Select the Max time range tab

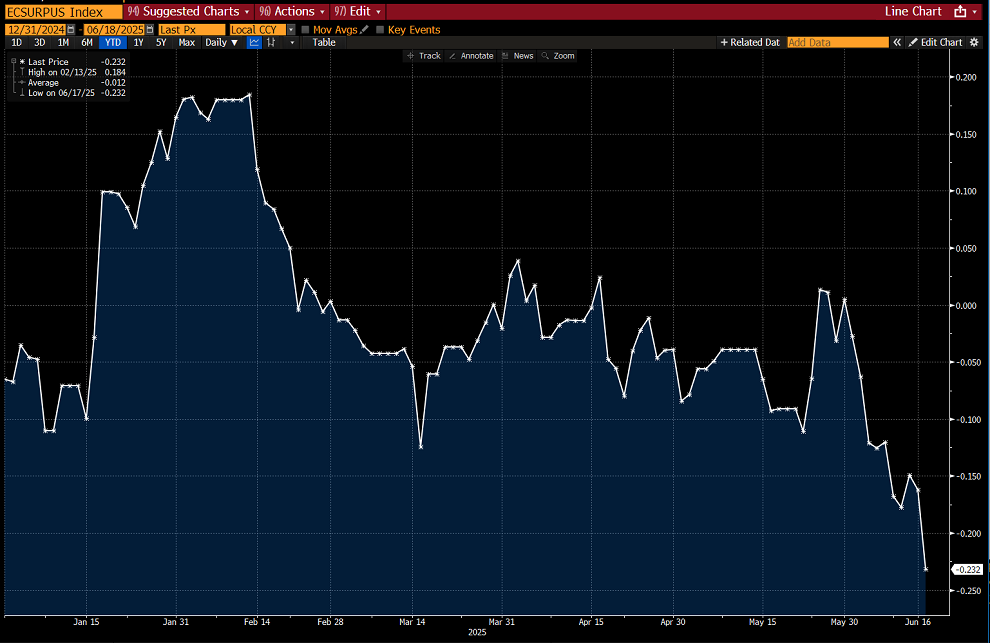pyautogui.click(x=186, y=42)
